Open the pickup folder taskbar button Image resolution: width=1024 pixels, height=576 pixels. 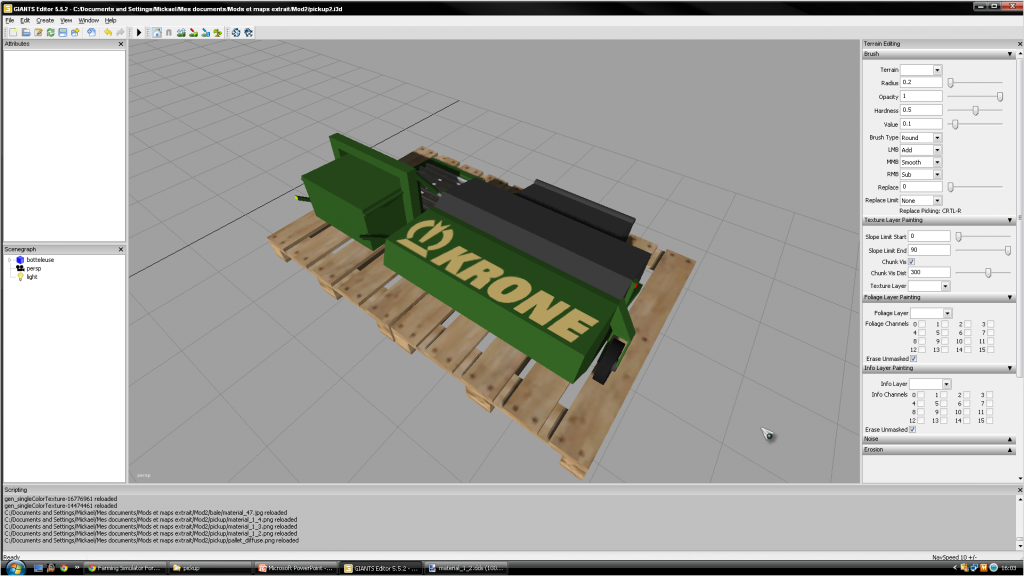pos(210,568)
